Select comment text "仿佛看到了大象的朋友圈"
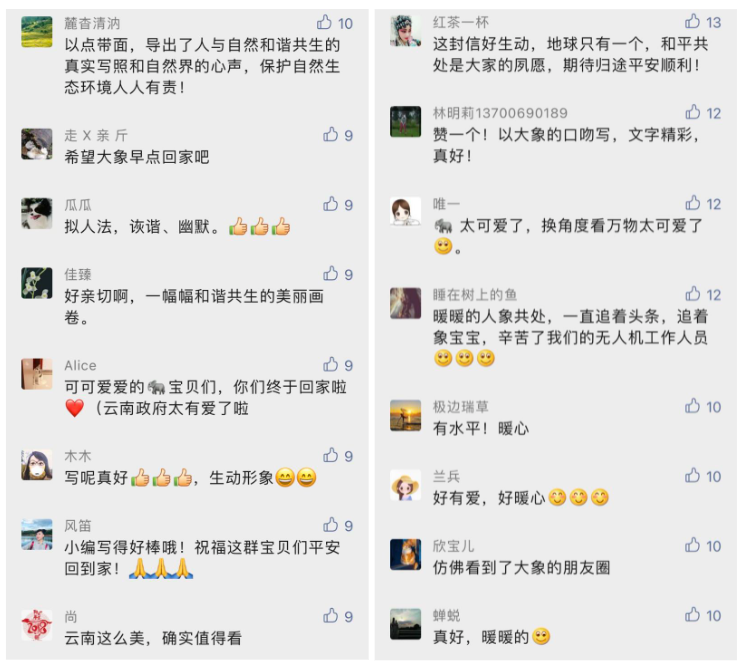This screenshot has width=742, height=669. [x=521, y=567]
